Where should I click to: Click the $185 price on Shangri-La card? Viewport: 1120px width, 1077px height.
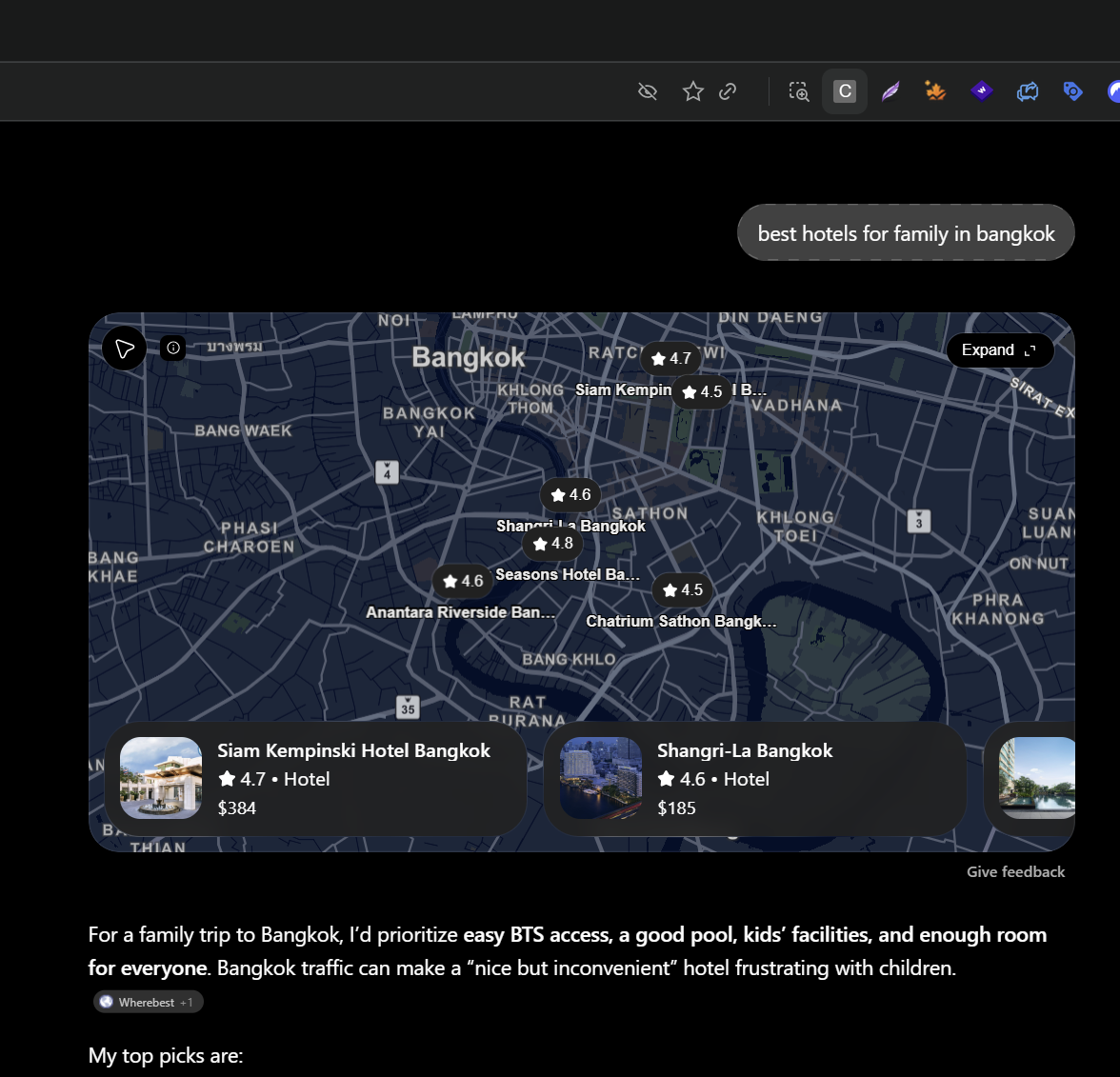676,808
